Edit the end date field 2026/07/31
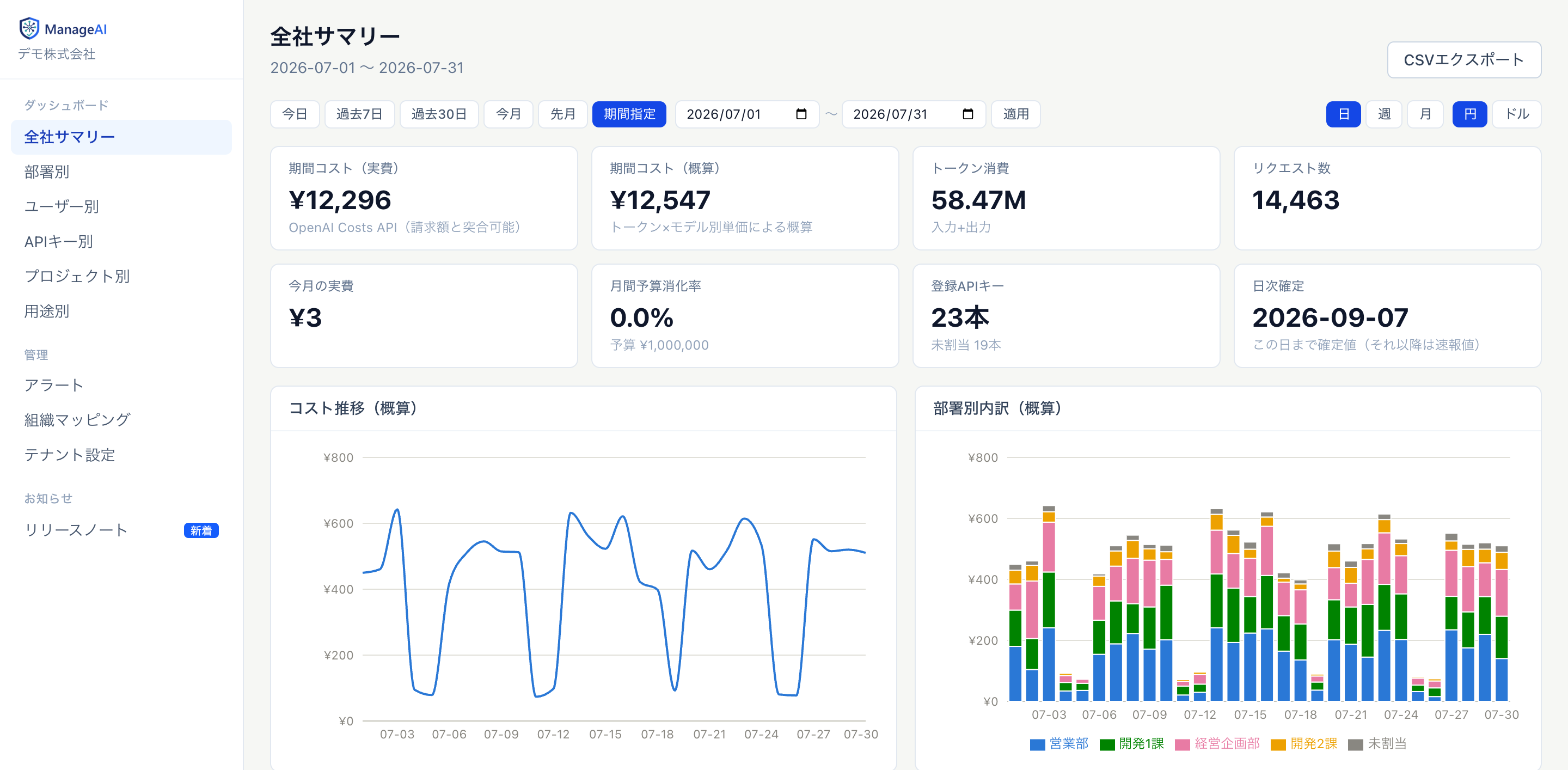 point(914,114)
